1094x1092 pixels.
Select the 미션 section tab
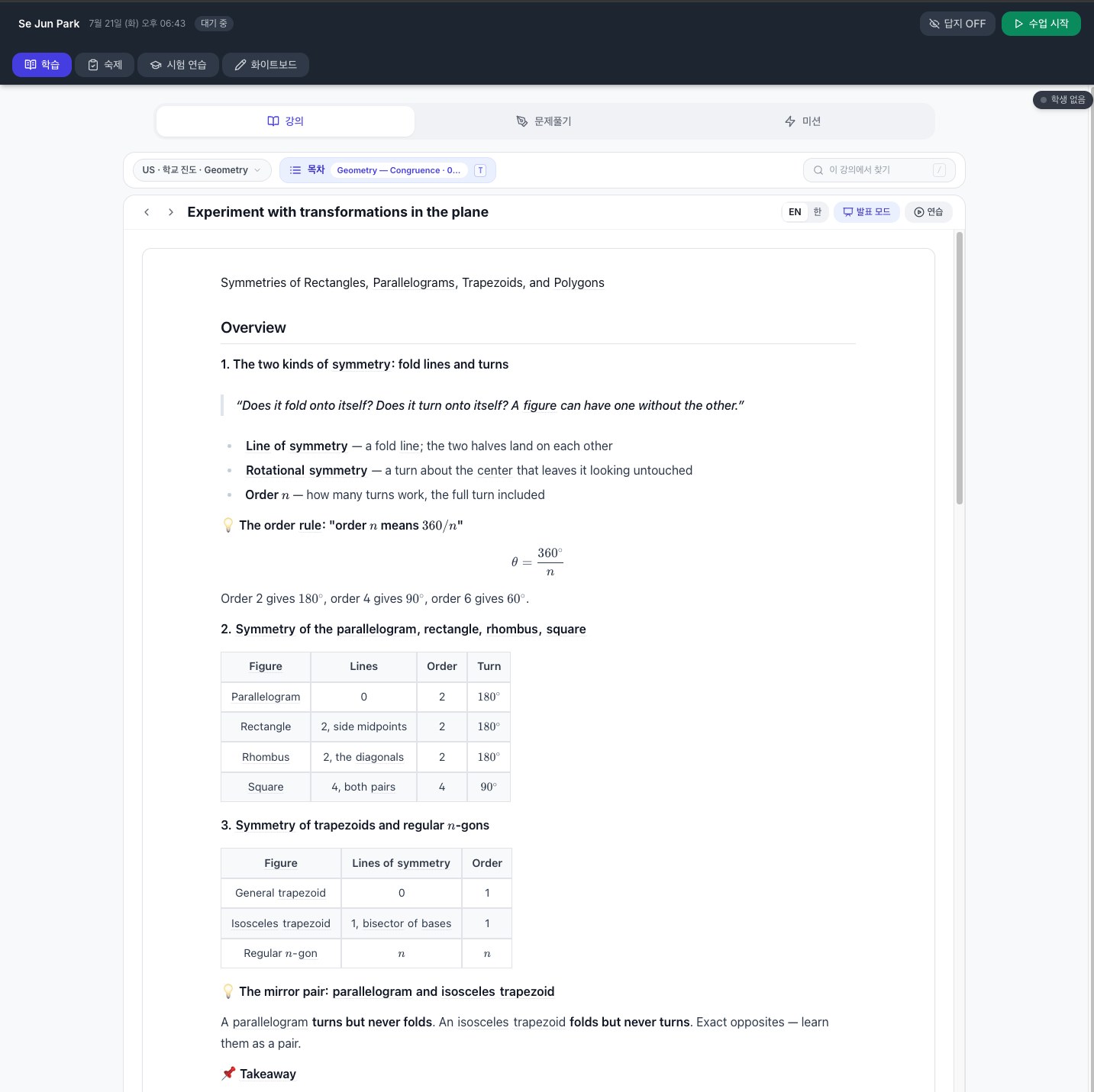pos(802,121)
